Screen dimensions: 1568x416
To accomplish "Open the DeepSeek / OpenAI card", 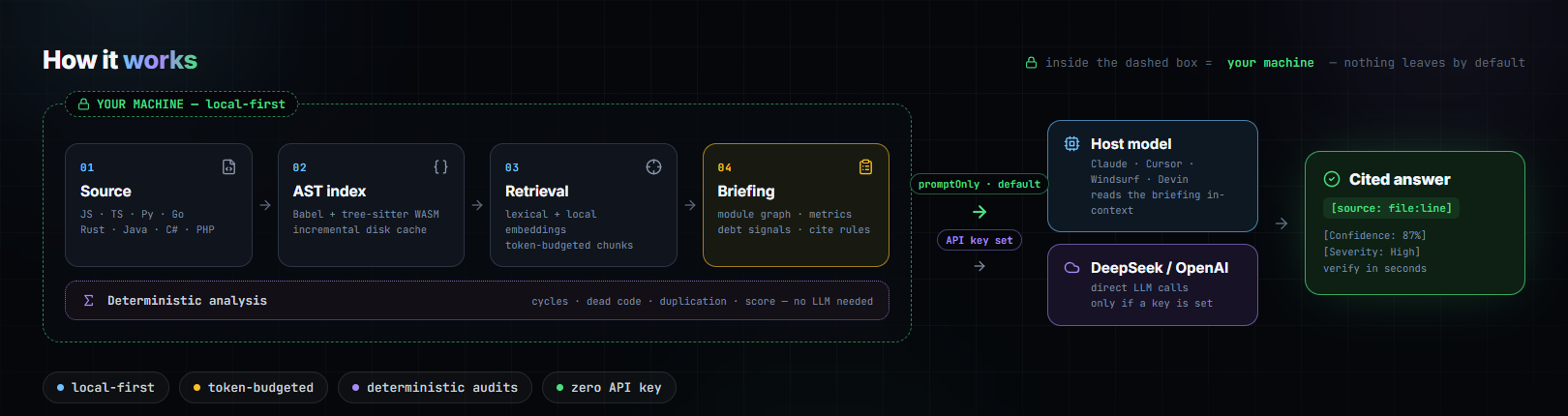I will coord(1153,284).
